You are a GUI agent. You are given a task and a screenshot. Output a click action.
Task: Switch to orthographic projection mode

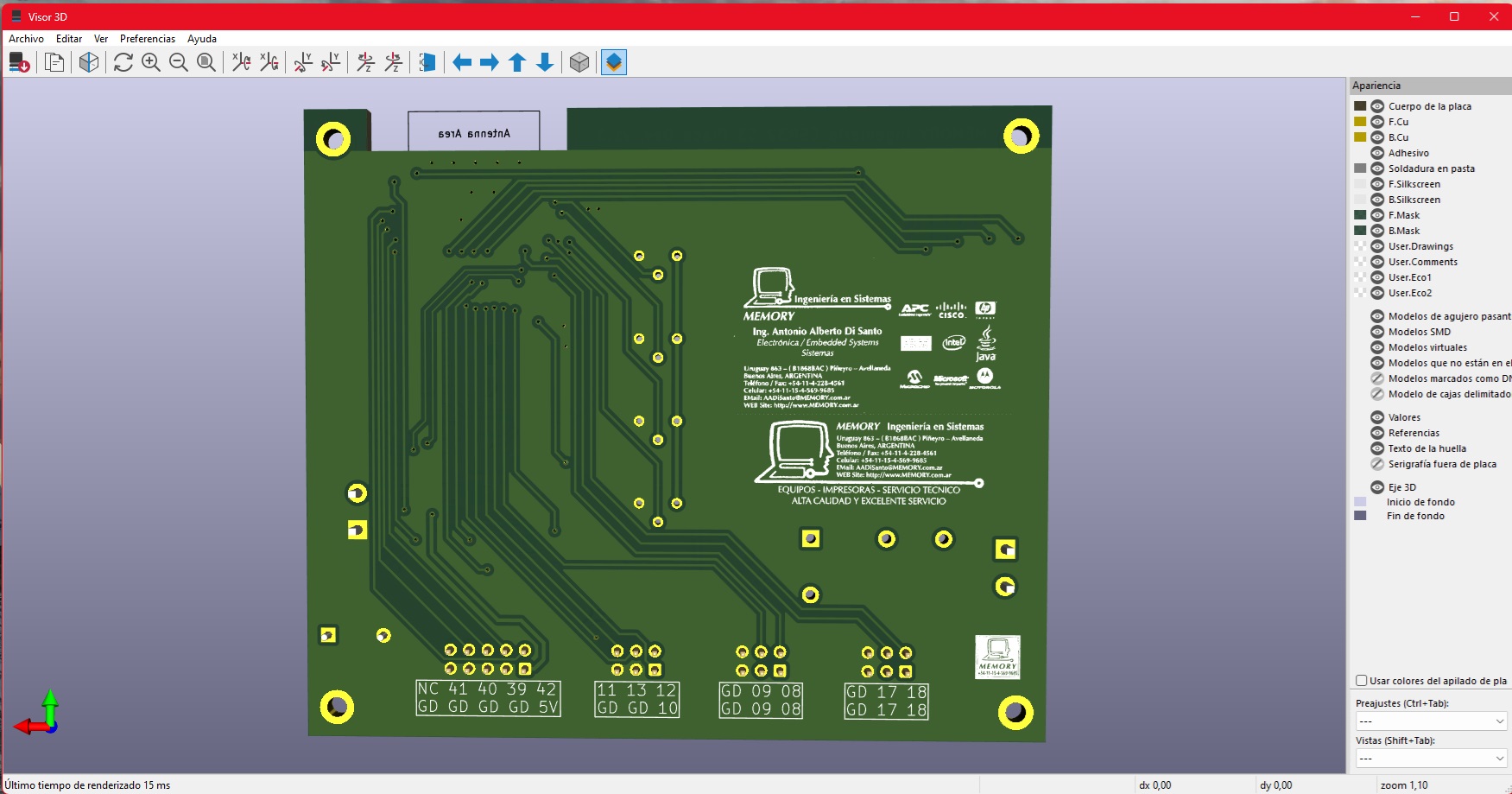tap(579, 61)
